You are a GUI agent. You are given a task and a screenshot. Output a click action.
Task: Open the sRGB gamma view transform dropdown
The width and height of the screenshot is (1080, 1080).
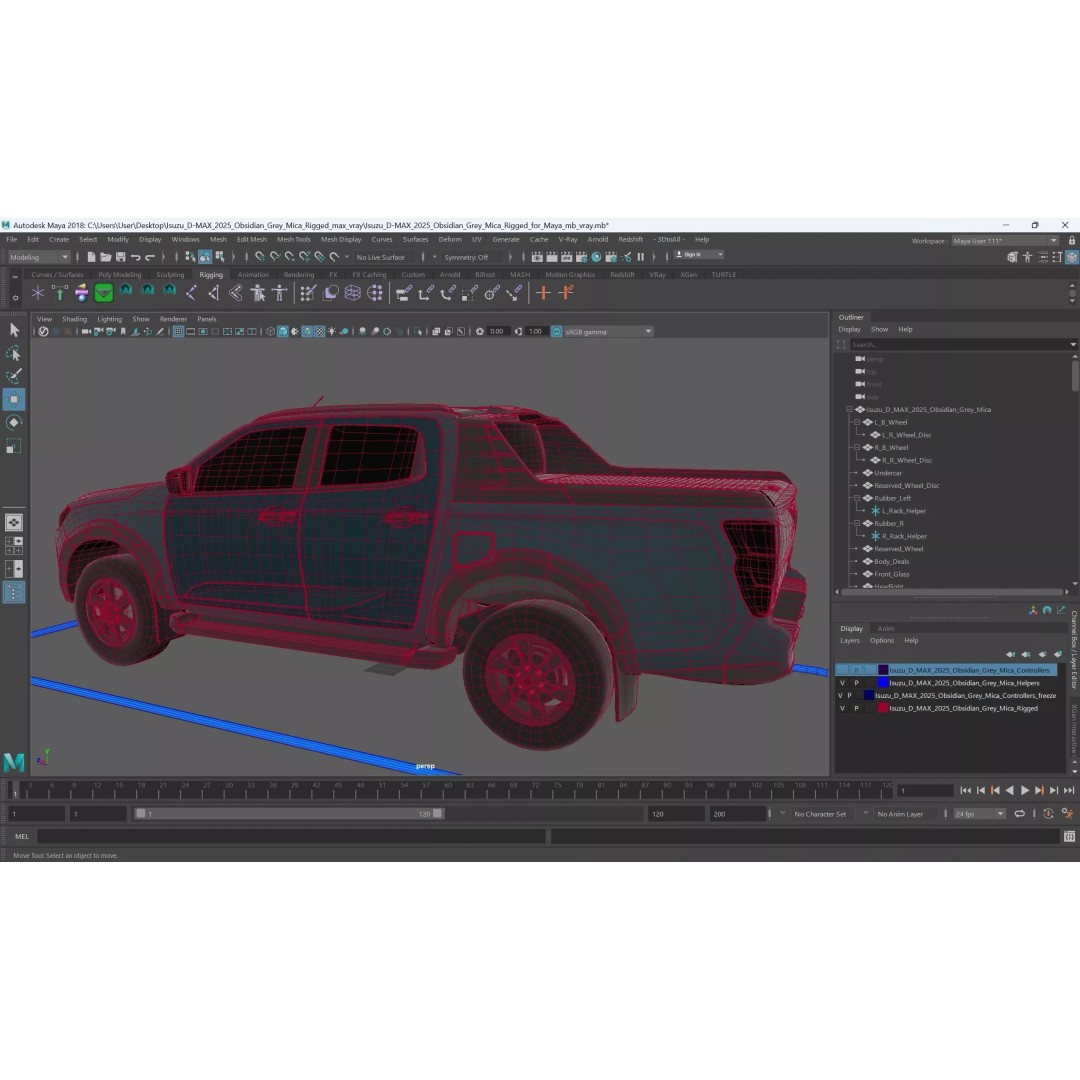pyautogui.click(x=608, y=331)
